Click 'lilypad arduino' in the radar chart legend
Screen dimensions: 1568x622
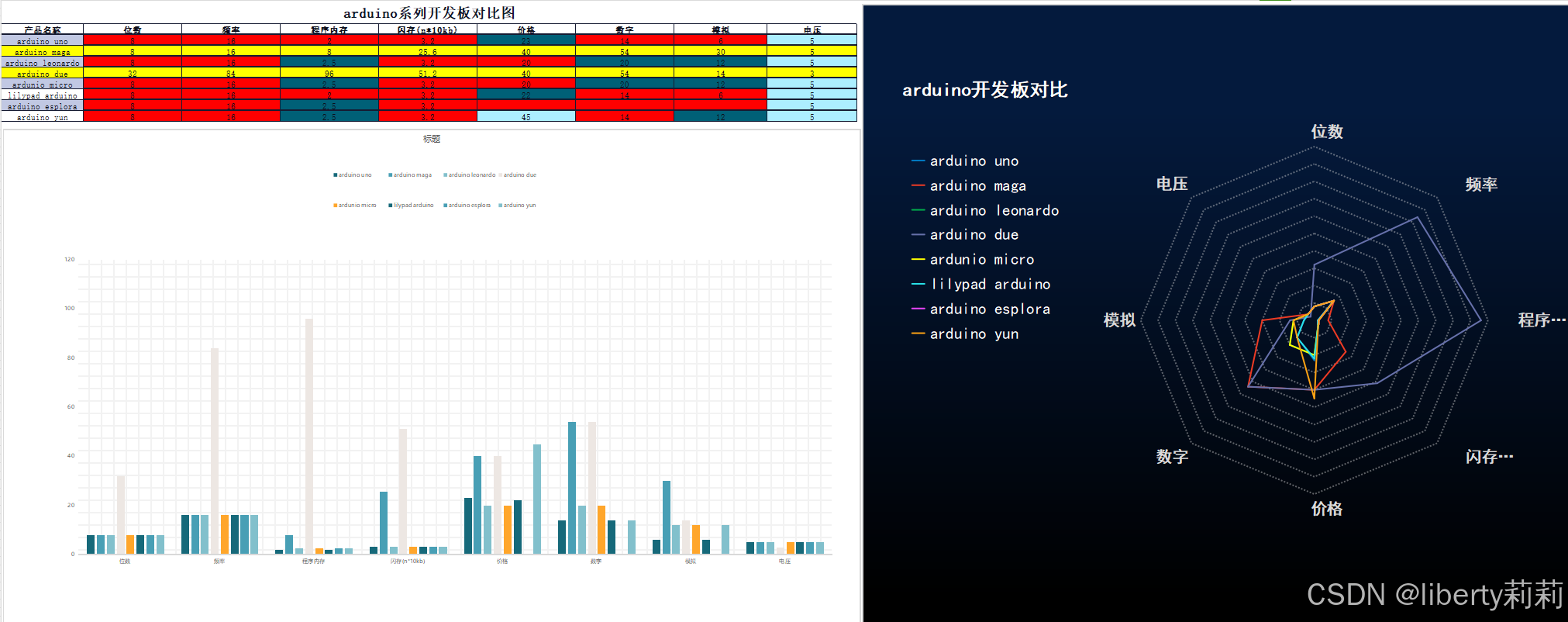981,284
